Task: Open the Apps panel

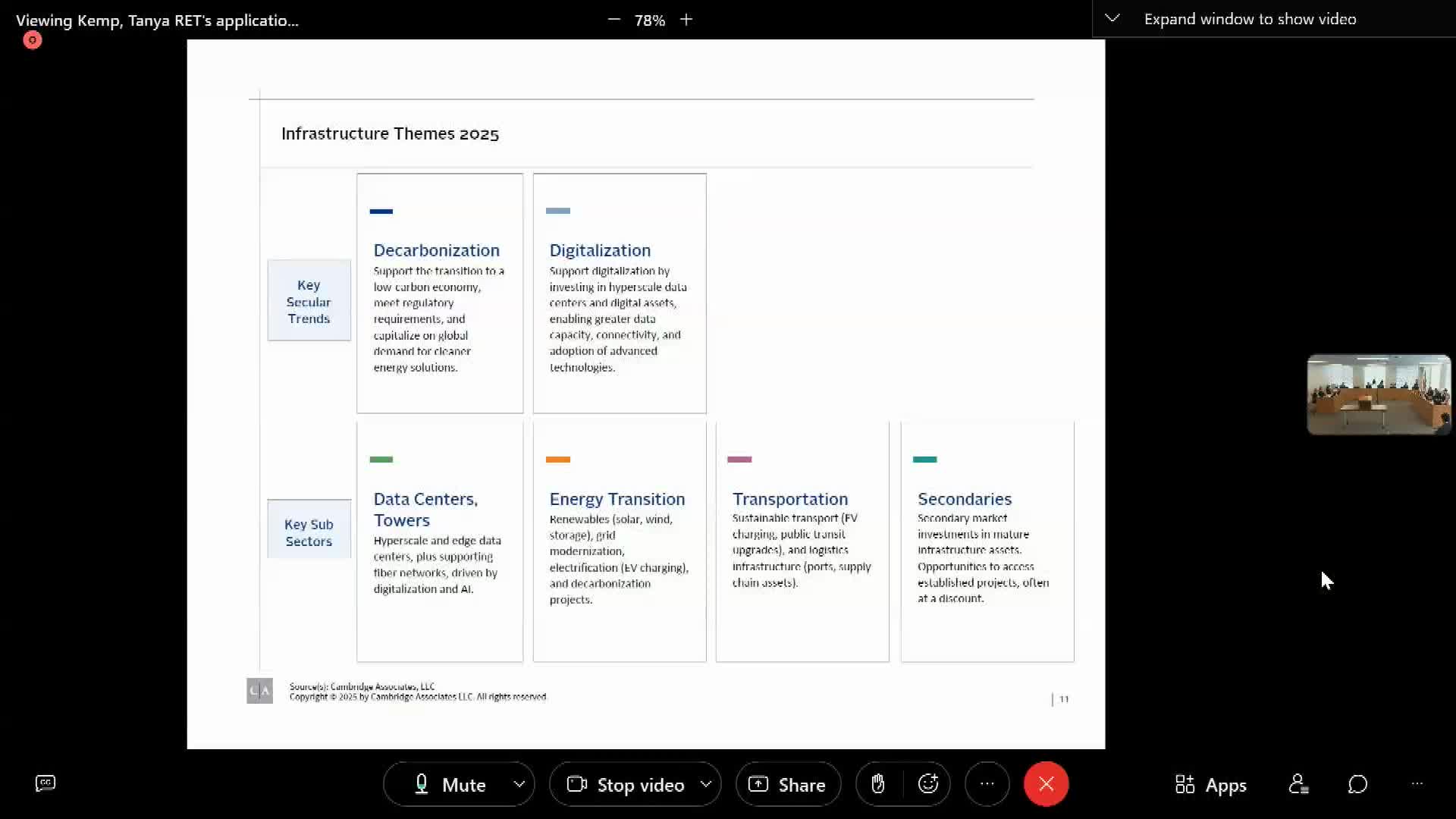Action: click(x=1211, y=785)
